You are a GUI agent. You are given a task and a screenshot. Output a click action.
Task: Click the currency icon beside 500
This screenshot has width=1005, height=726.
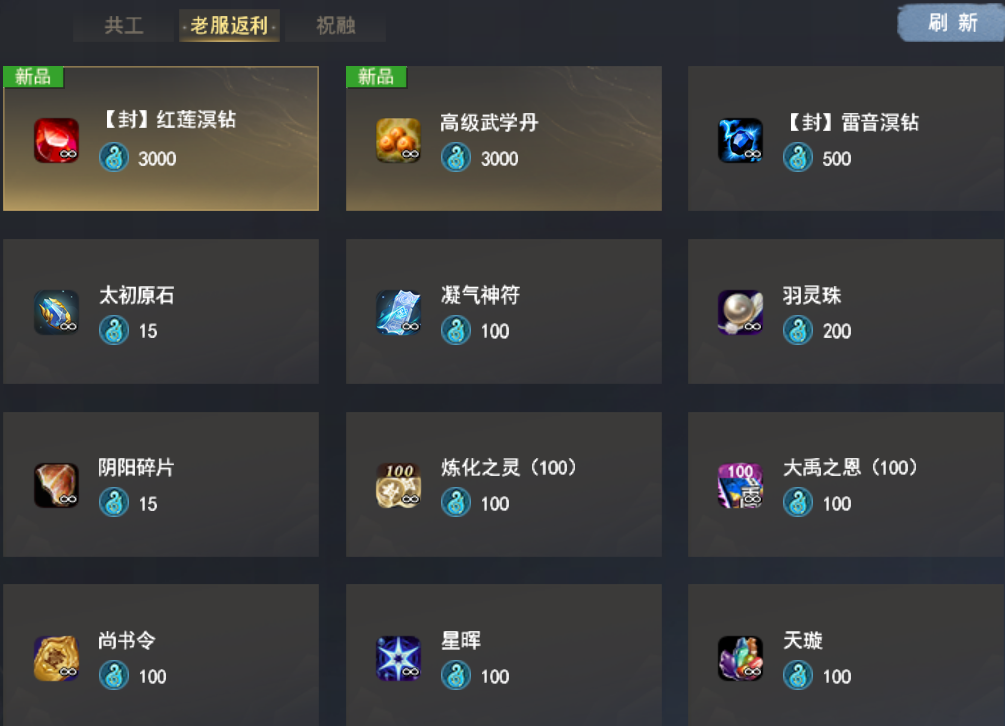pos(798,158)
